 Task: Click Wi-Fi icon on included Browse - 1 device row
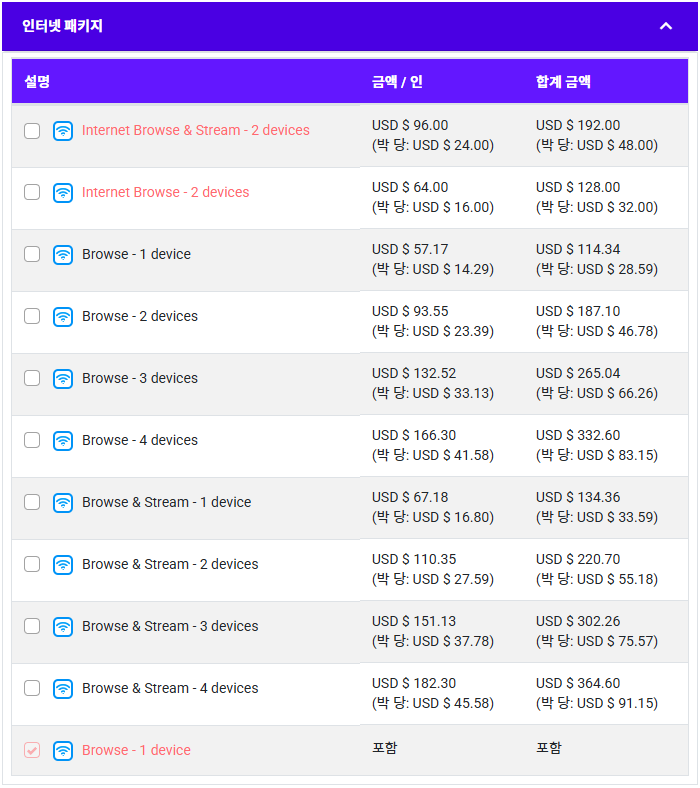point(63,751)
